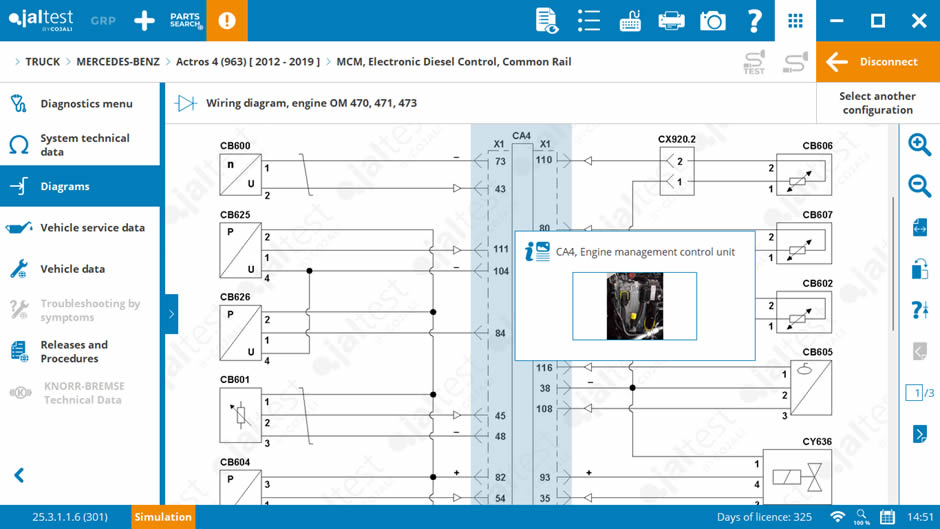The image size is (940, 529).
Task: Go to MERCEDES-BENZ breadcrumb
Action: click(x=118, y=62)
